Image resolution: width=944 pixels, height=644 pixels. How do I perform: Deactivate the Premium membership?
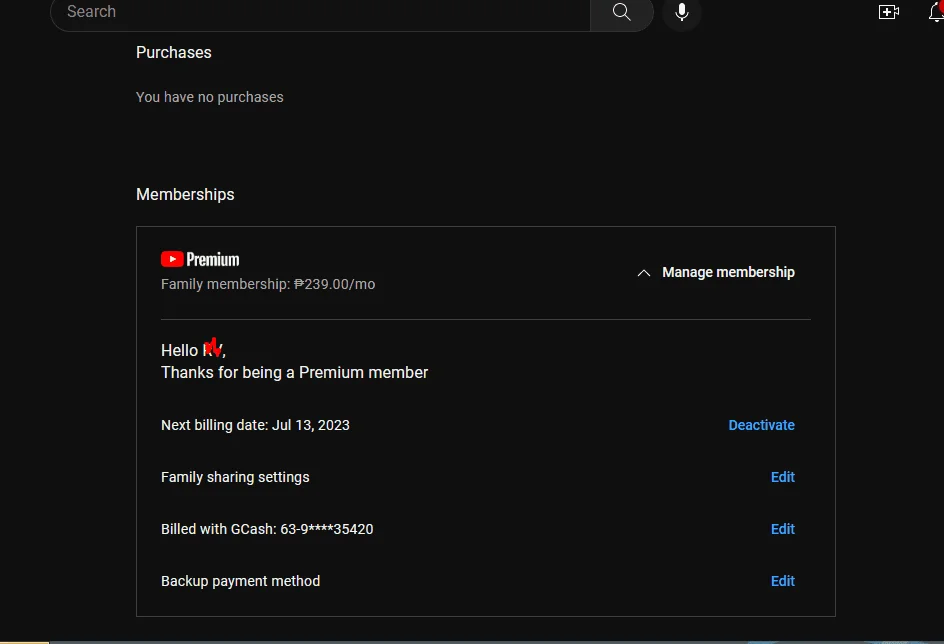761,426
